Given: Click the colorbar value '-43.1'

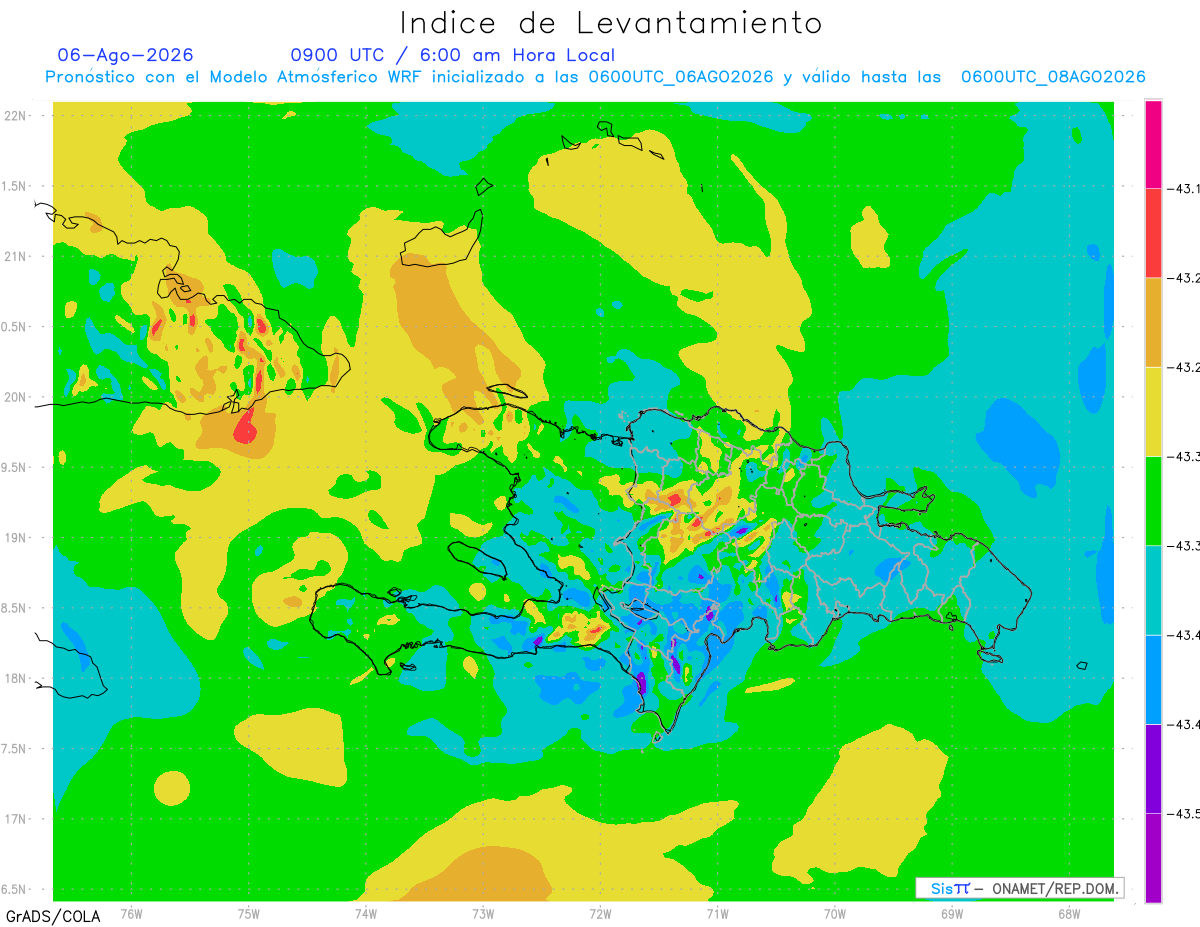Looking at the screenshot, I should [x=1184, y=189].
